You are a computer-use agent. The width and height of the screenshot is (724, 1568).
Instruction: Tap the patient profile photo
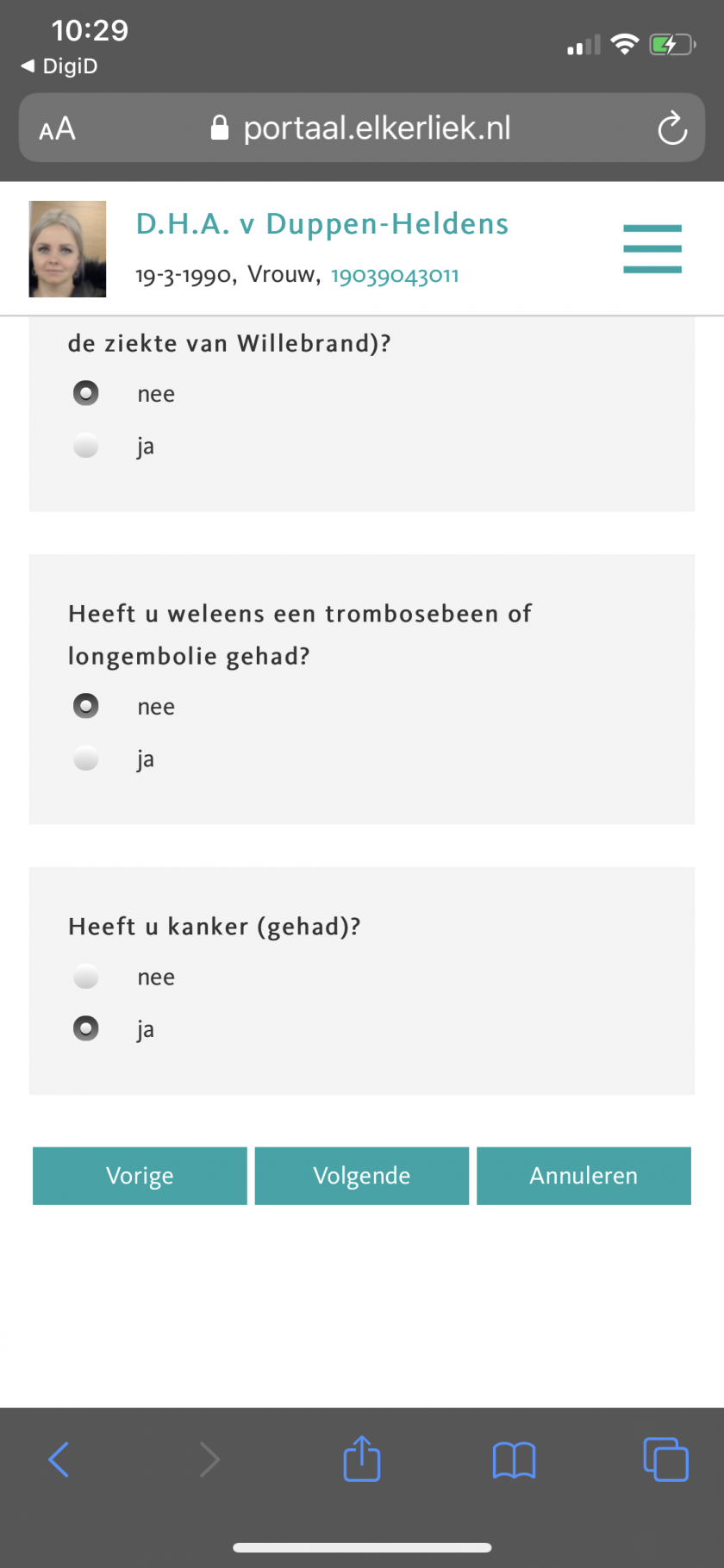[x=68, y=249]
